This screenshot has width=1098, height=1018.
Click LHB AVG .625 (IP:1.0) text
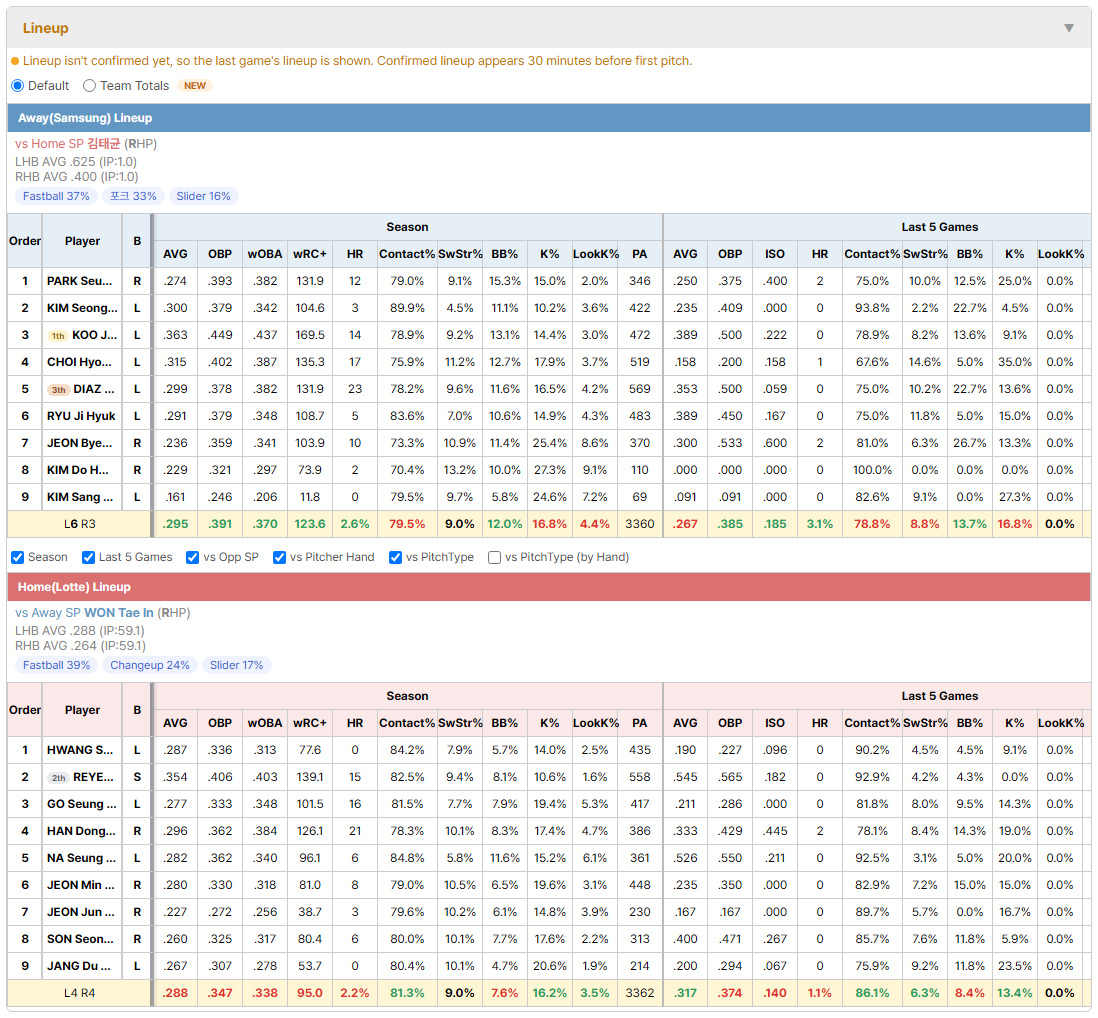point(76,162)
